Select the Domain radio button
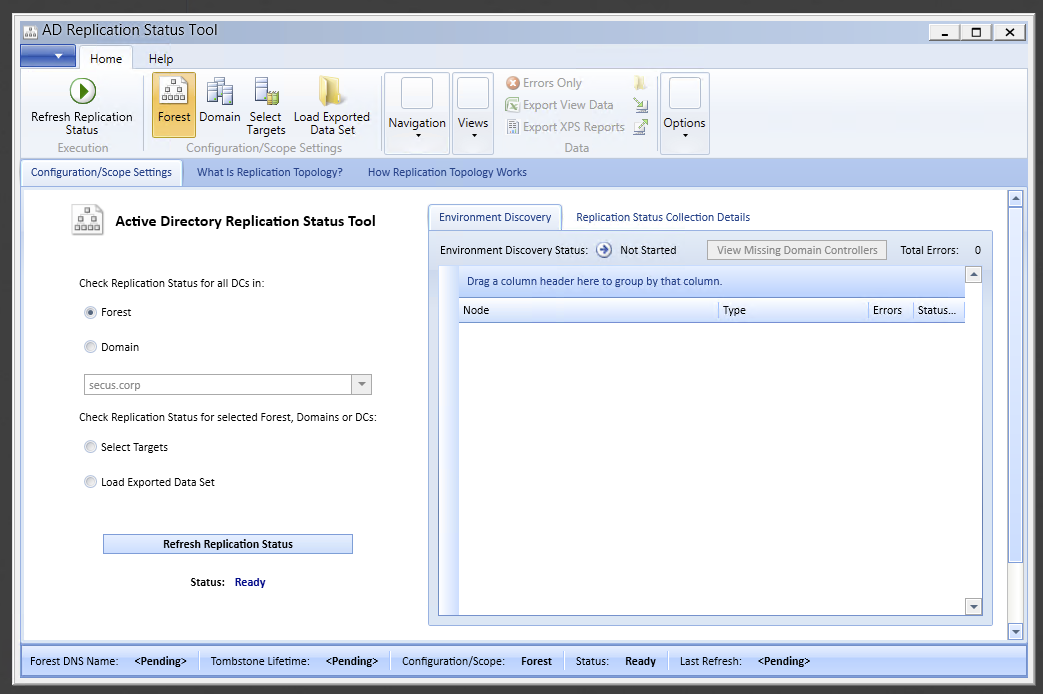 90,346
